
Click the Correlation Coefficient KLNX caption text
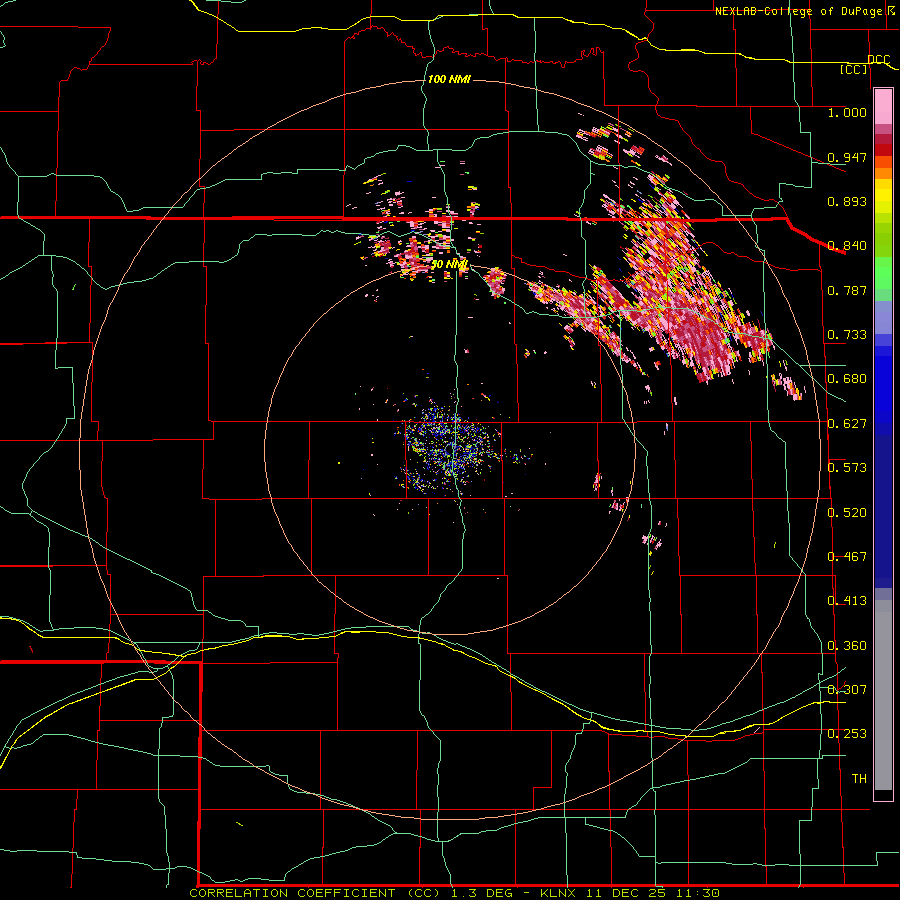pyautogui.click(x=454, y=893)
